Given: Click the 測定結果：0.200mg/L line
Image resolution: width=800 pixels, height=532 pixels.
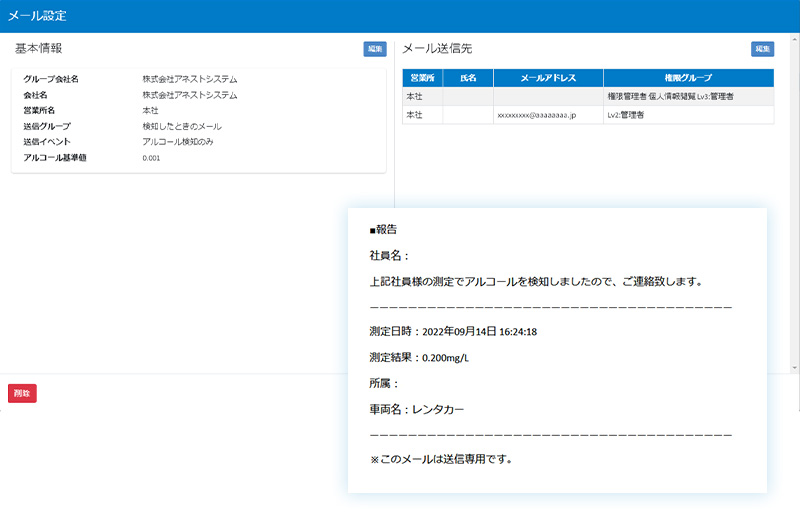Looking at the screenshot, I should 419,358.
